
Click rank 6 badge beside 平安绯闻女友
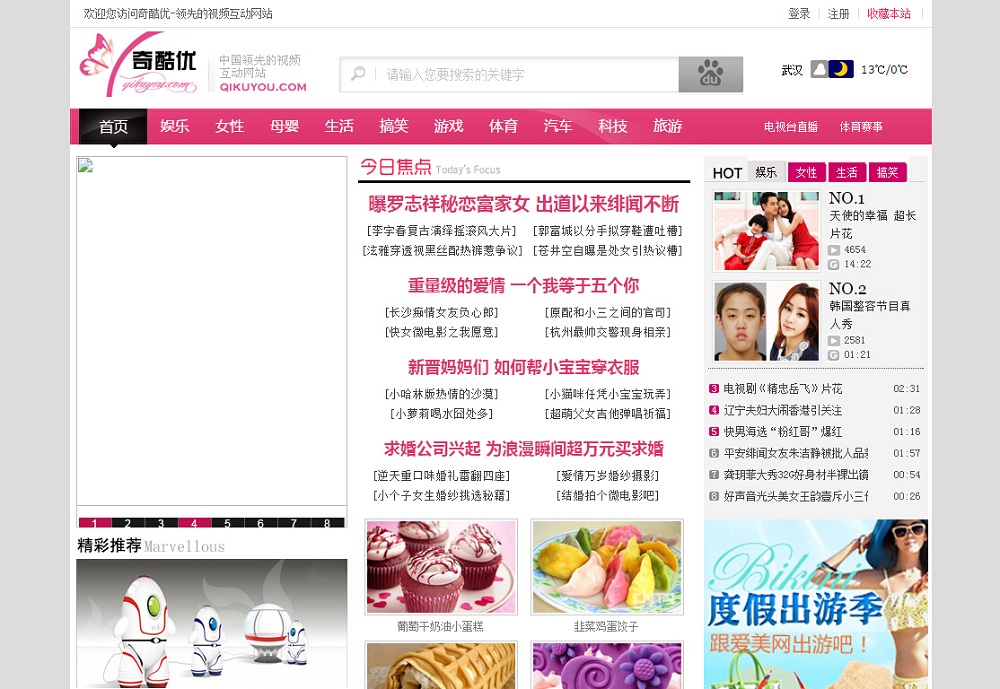click(714, 453)
